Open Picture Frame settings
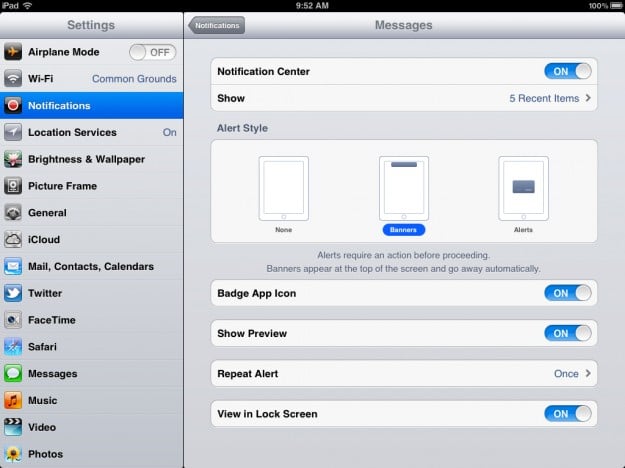625x468 pixels. (92, 186)
